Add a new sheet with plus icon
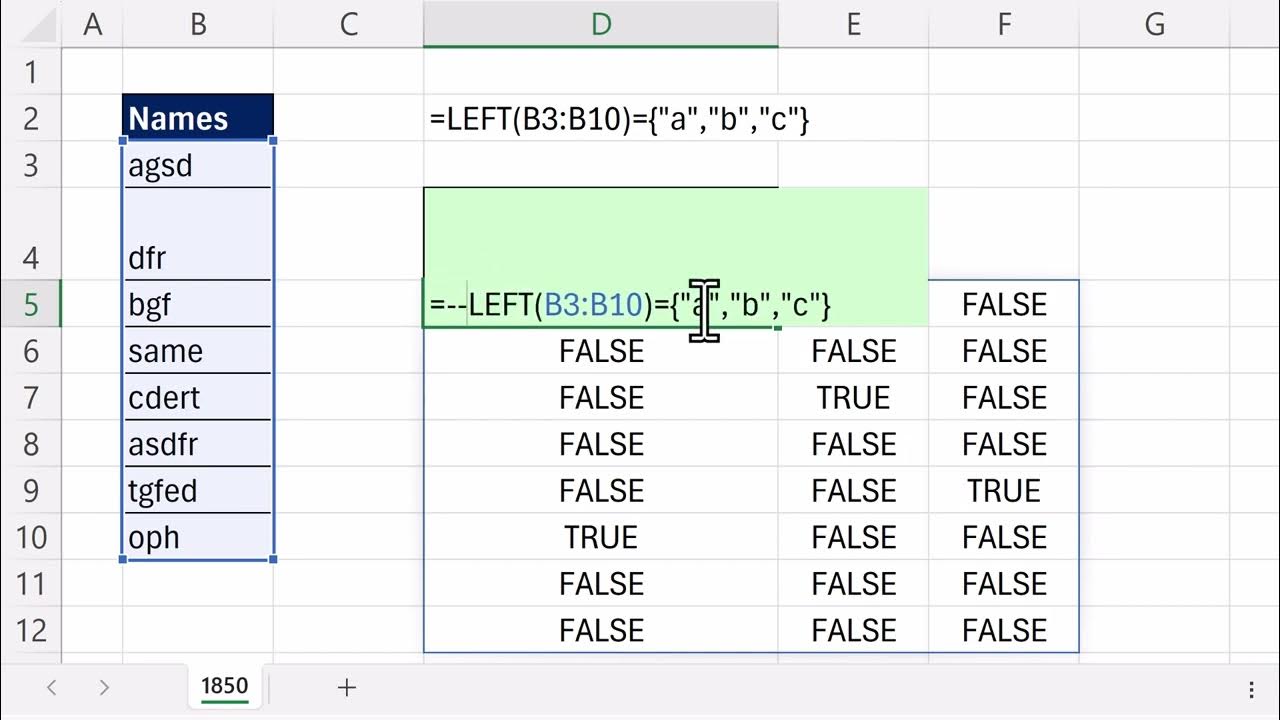The width and height of the screenshot is (1280, 720). [347, 687]
